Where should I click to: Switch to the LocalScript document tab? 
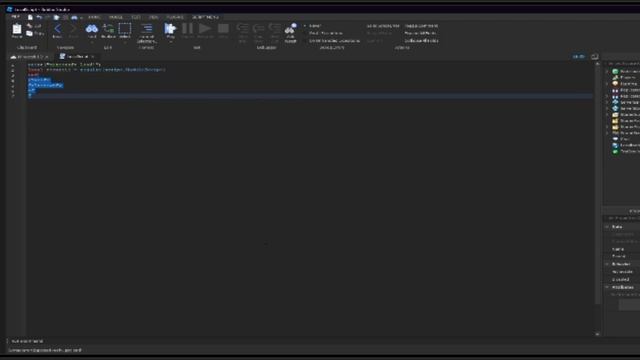[x=76, y=56]
